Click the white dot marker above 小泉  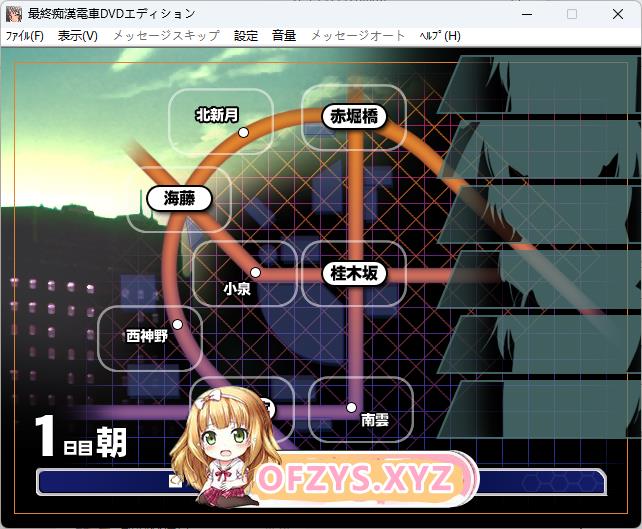(255, 272)
